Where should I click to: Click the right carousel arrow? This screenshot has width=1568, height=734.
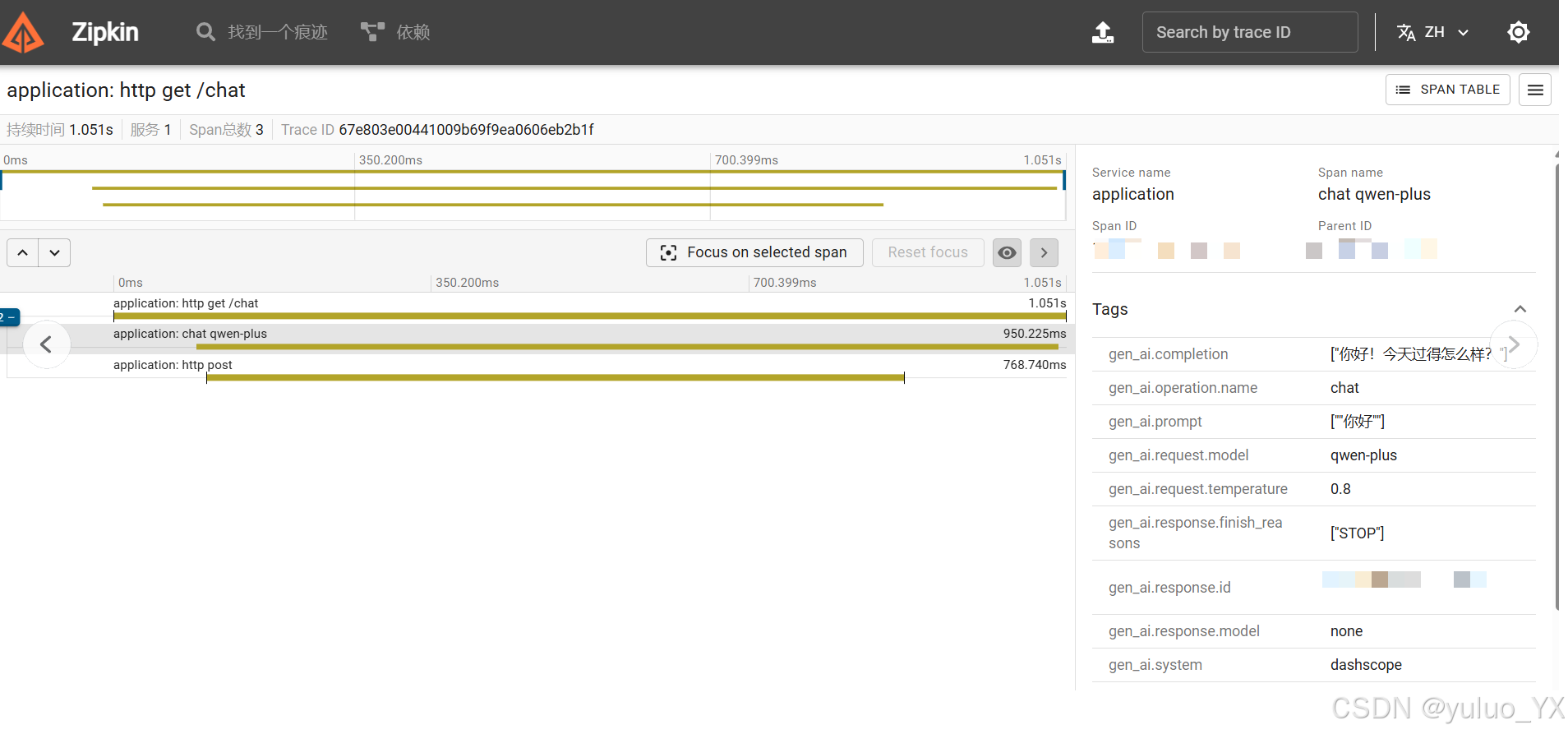1513,344
